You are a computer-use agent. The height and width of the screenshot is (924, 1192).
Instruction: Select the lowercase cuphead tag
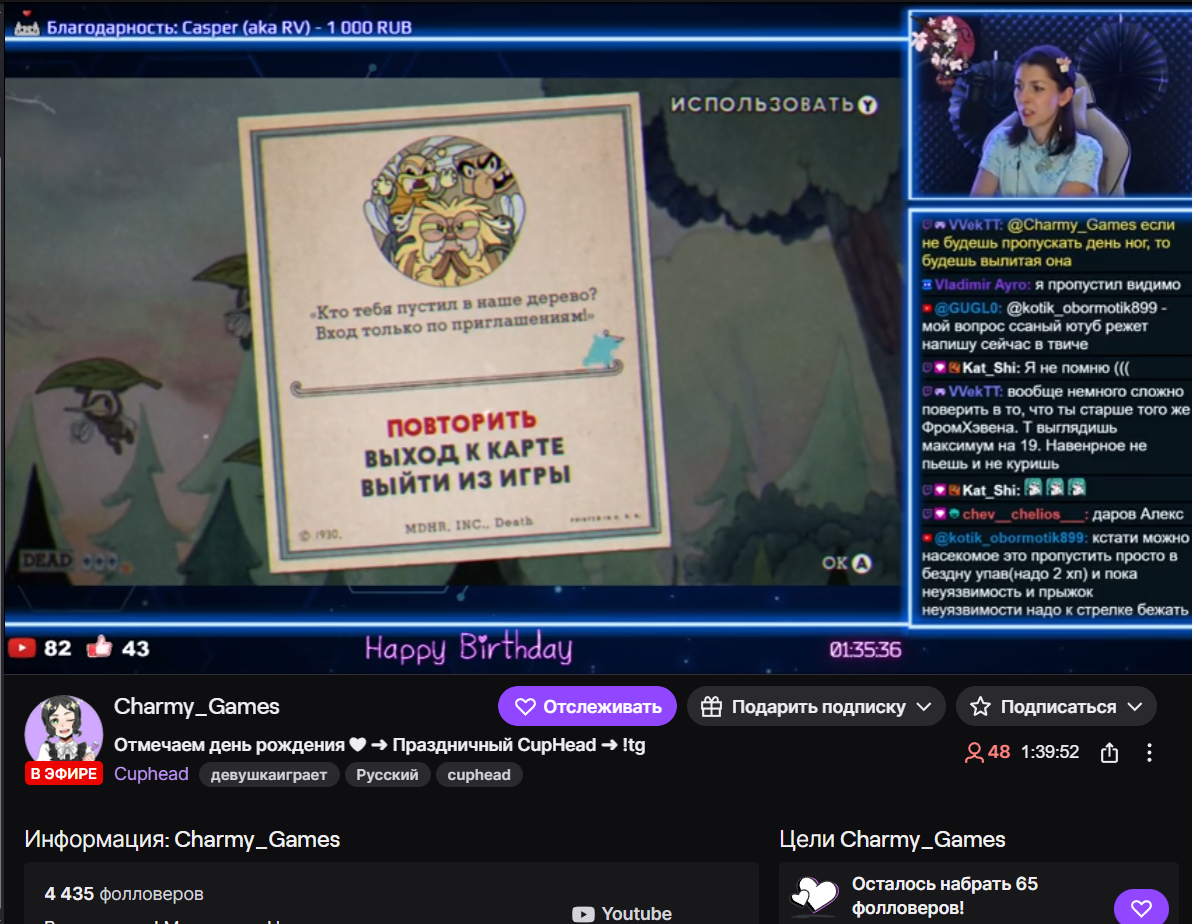(x=479, y=775)
